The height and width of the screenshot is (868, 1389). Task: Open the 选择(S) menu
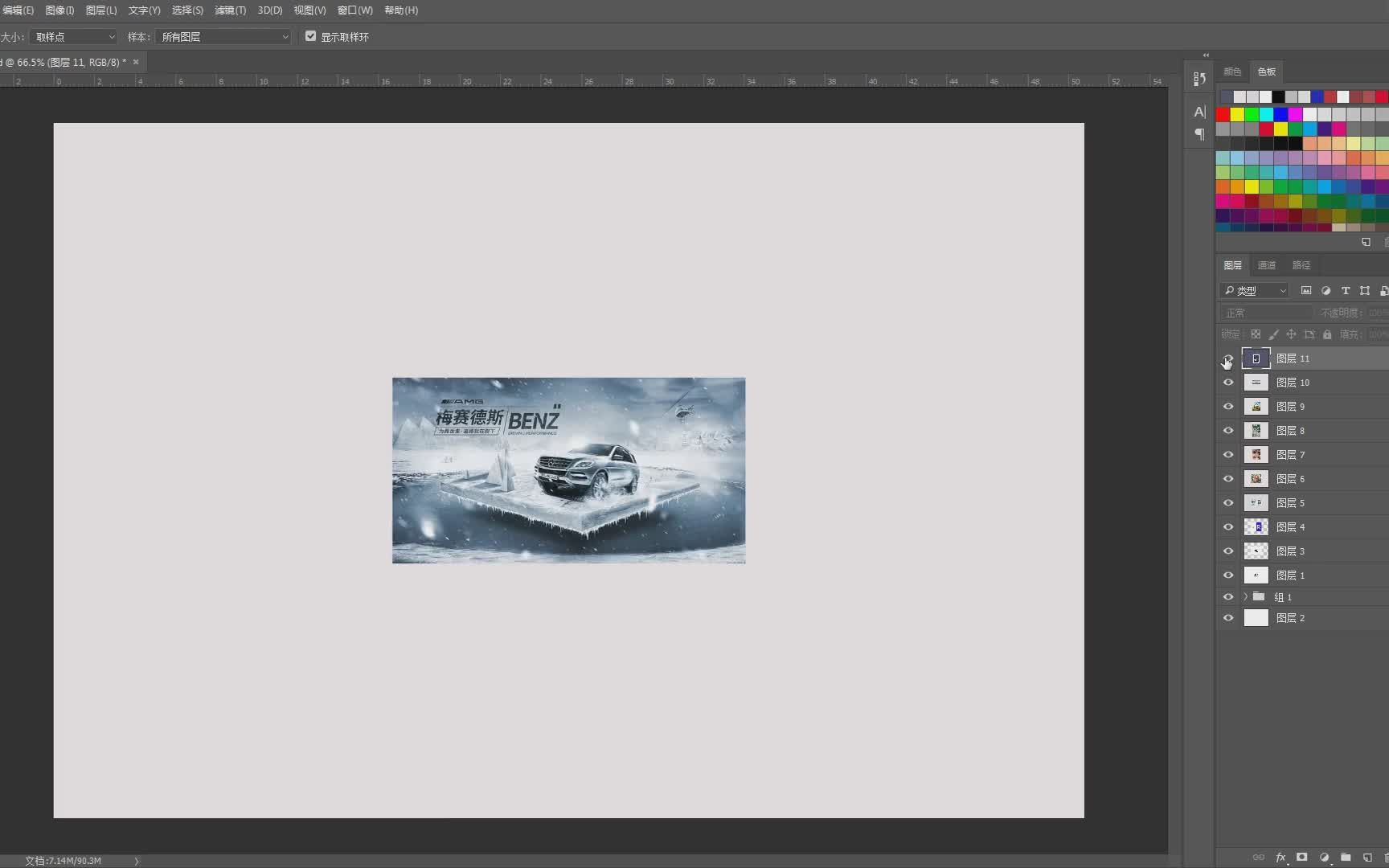tap(187, 10)
